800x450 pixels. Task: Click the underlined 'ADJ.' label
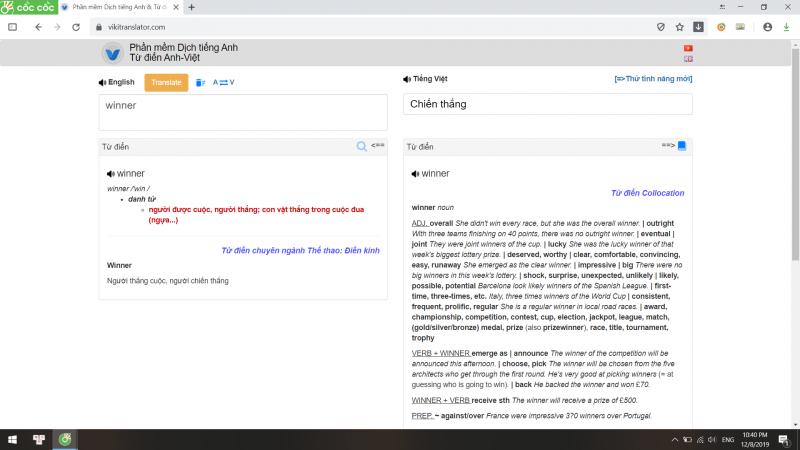coord(419,223)
